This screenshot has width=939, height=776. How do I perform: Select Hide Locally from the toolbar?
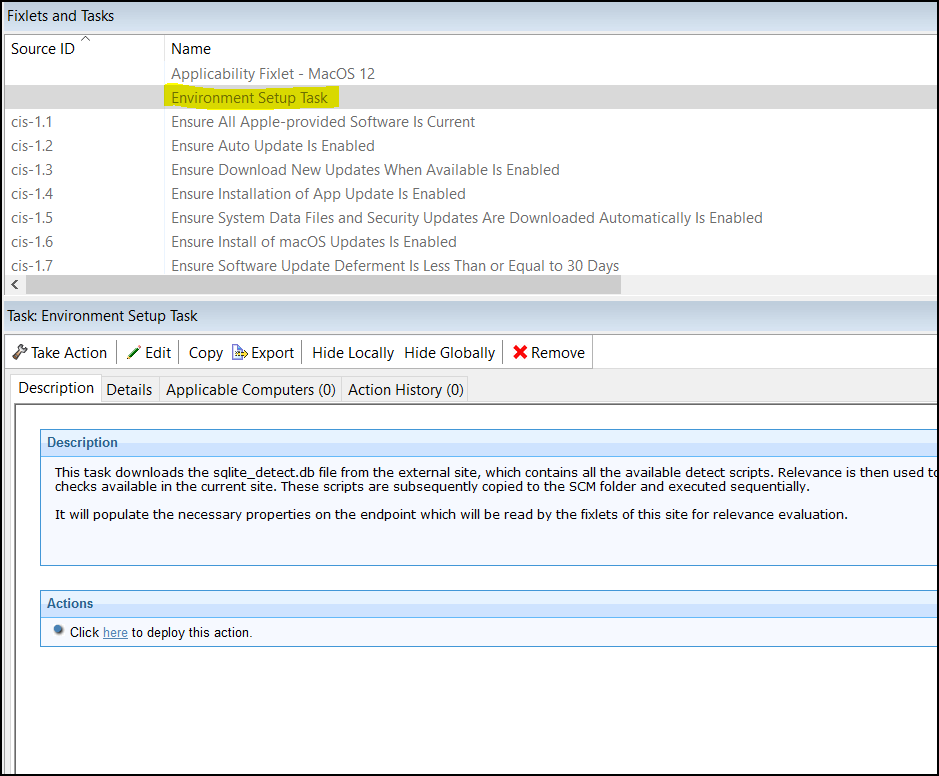click(352, 353)
